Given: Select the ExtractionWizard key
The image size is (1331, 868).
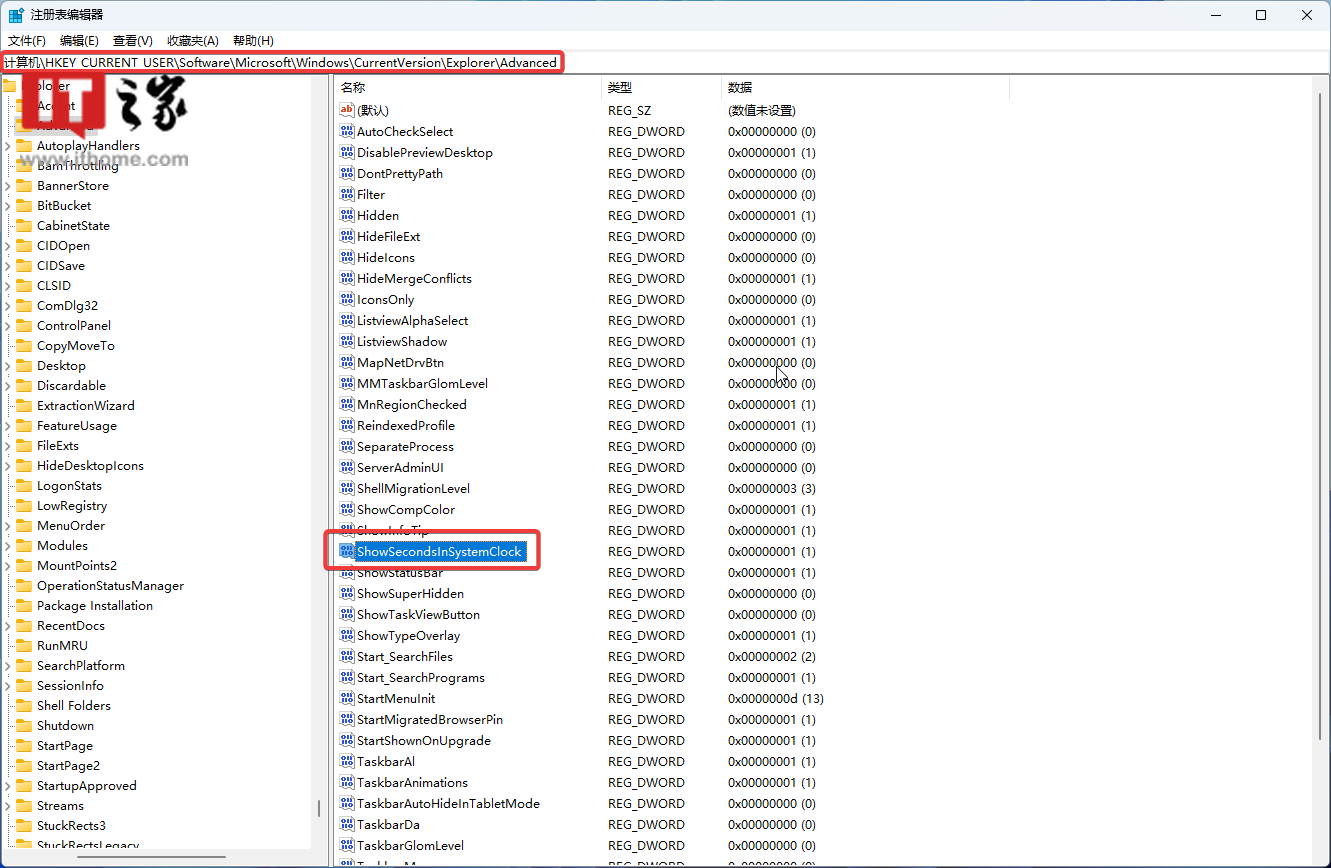Looking at the screenshot, I should 85,405.
